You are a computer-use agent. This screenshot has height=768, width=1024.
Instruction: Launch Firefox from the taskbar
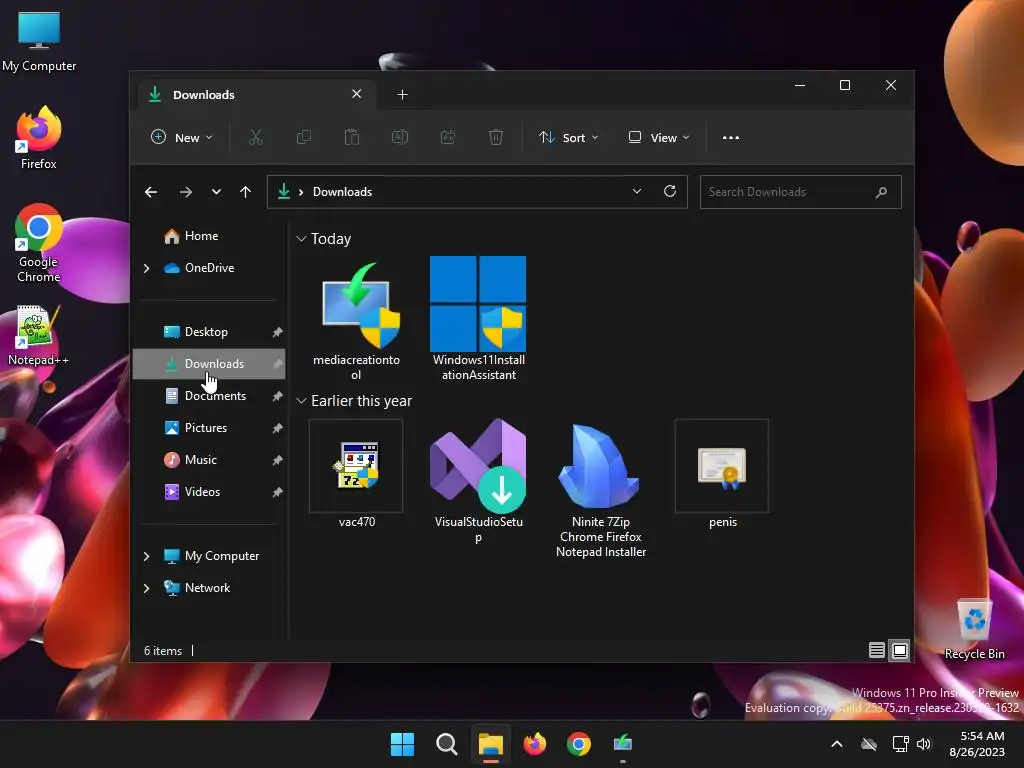point(535,744)
